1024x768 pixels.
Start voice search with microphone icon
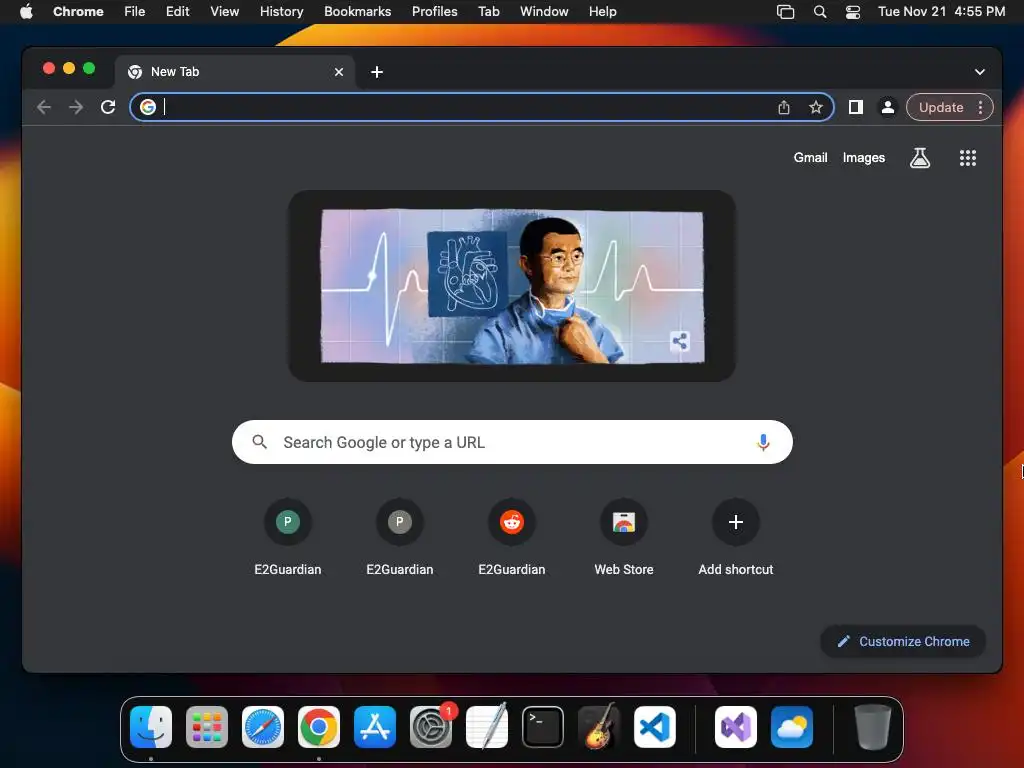tap(762, 442)
